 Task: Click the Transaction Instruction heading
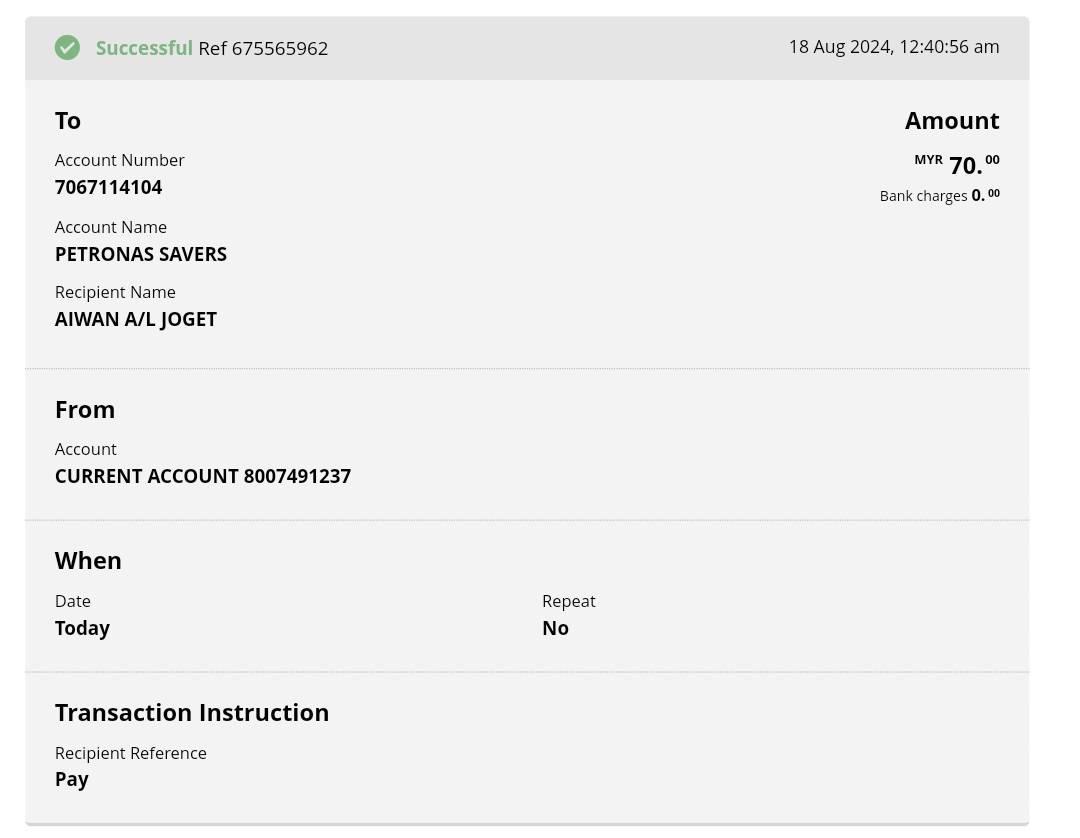(192, 713)
